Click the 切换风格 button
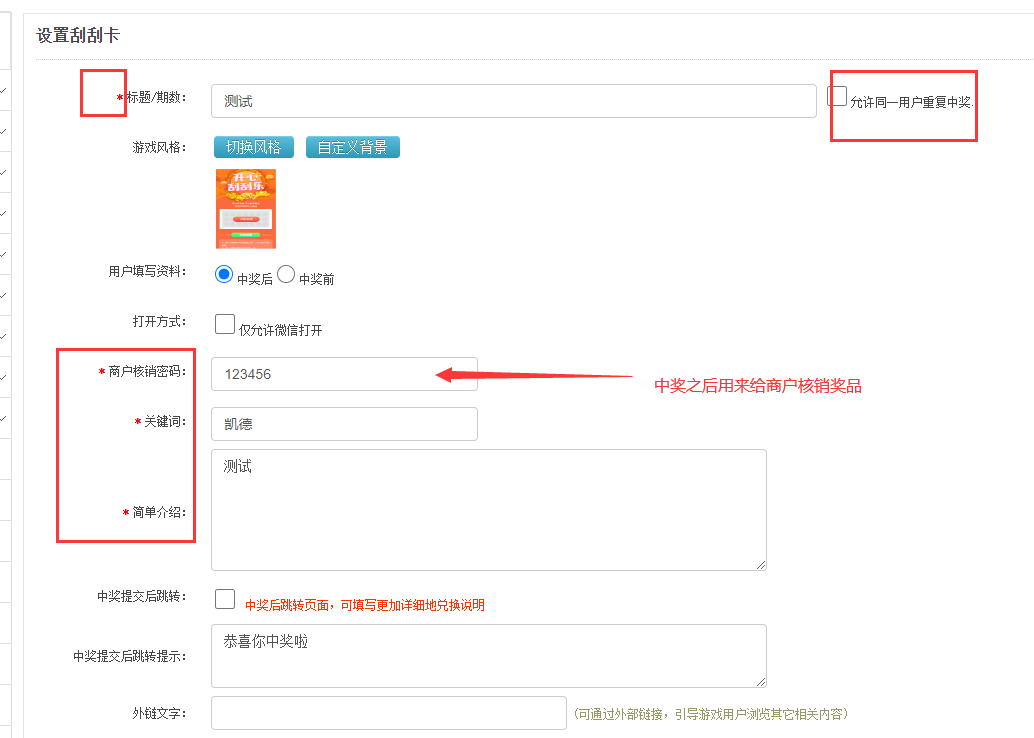Screen dimensions: 1034x738 click(x=253, y=147)
